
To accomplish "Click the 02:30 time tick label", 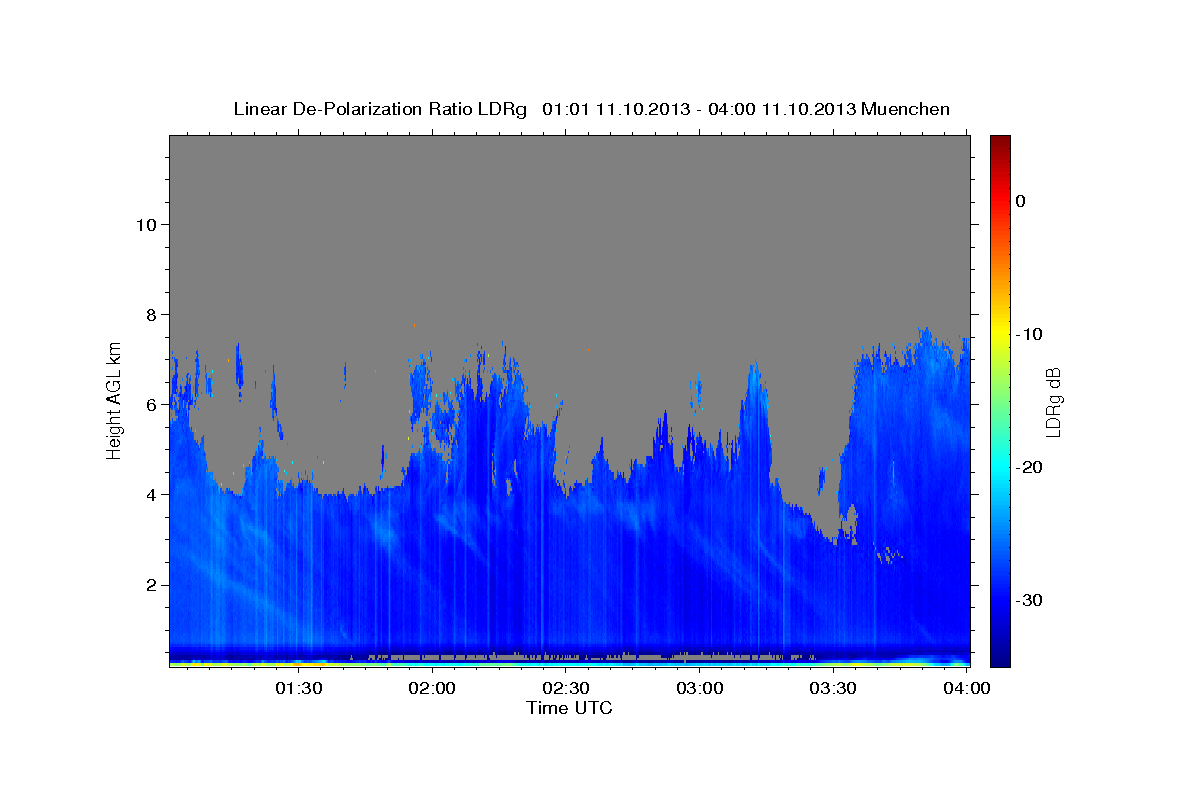I will [566, 689].
